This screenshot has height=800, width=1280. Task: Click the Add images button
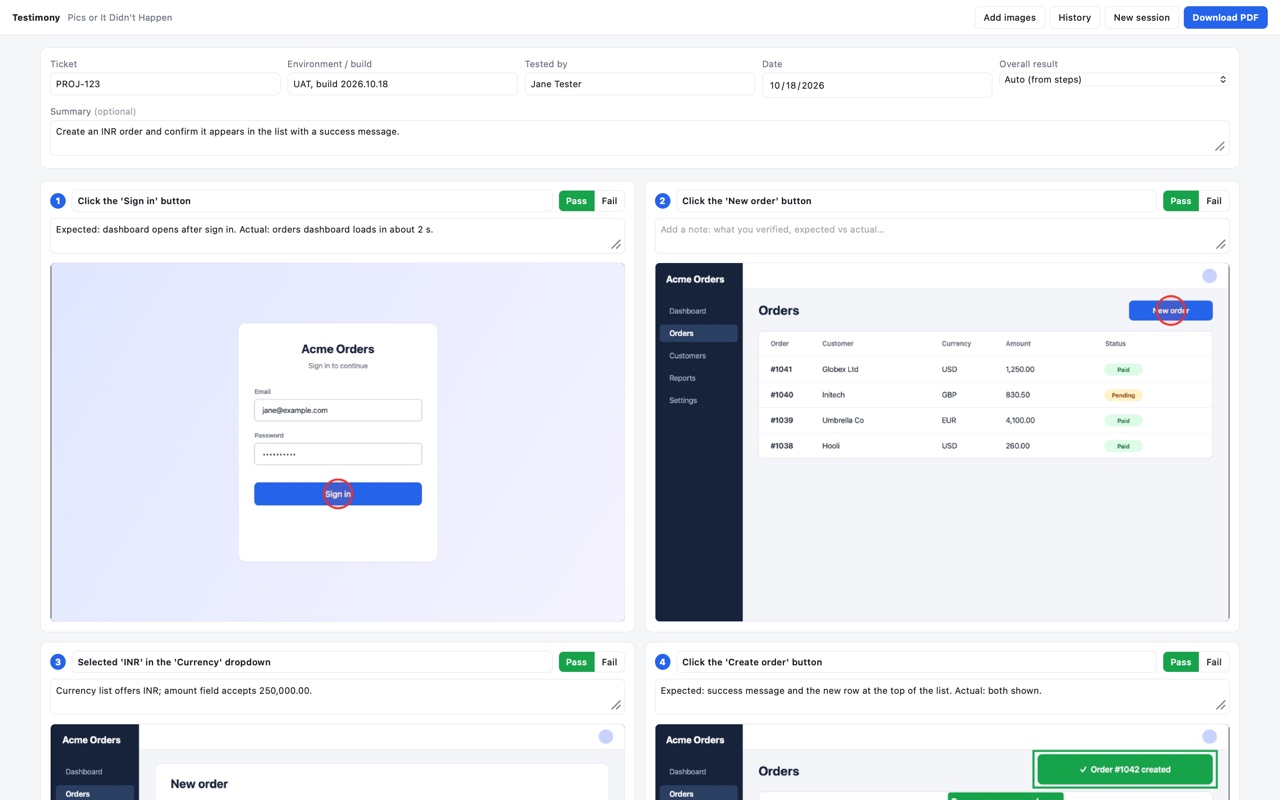1010,17
